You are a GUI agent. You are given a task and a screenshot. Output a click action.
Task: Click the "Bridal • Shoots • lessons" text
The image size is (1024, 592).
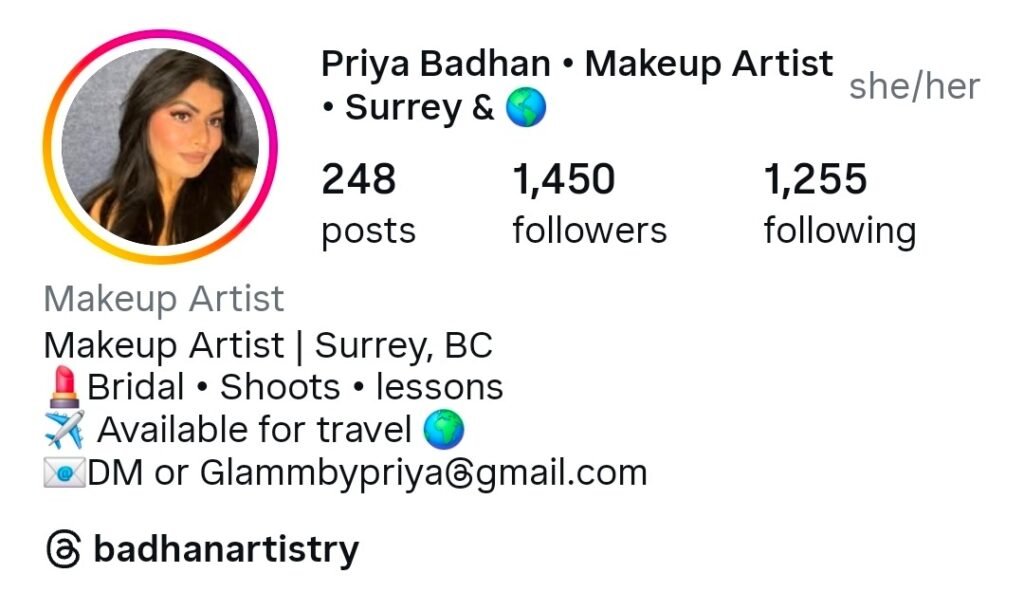[295, 387]
